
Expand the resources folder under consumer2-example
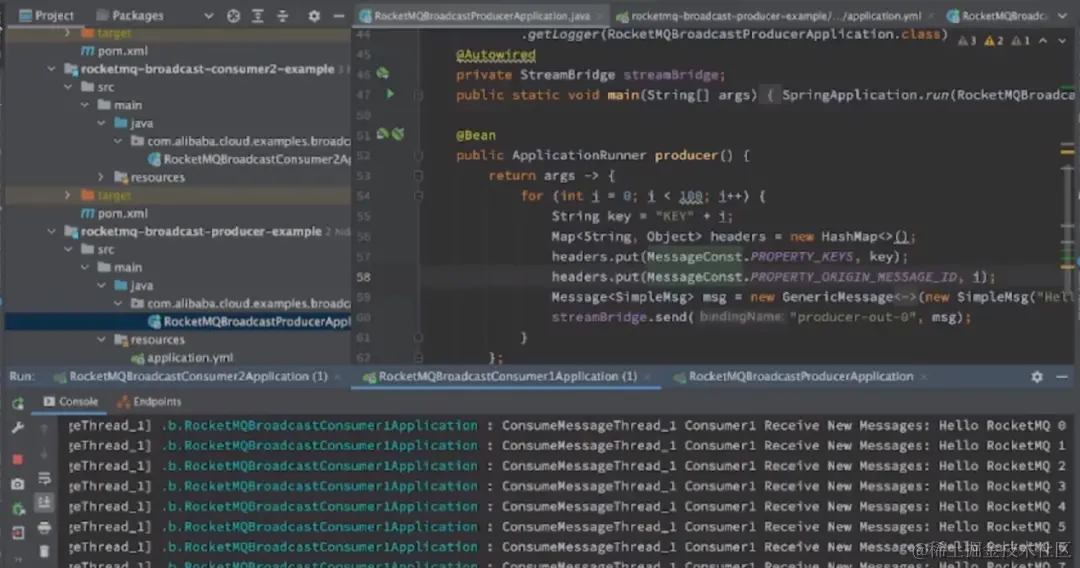tap(101, 177)
